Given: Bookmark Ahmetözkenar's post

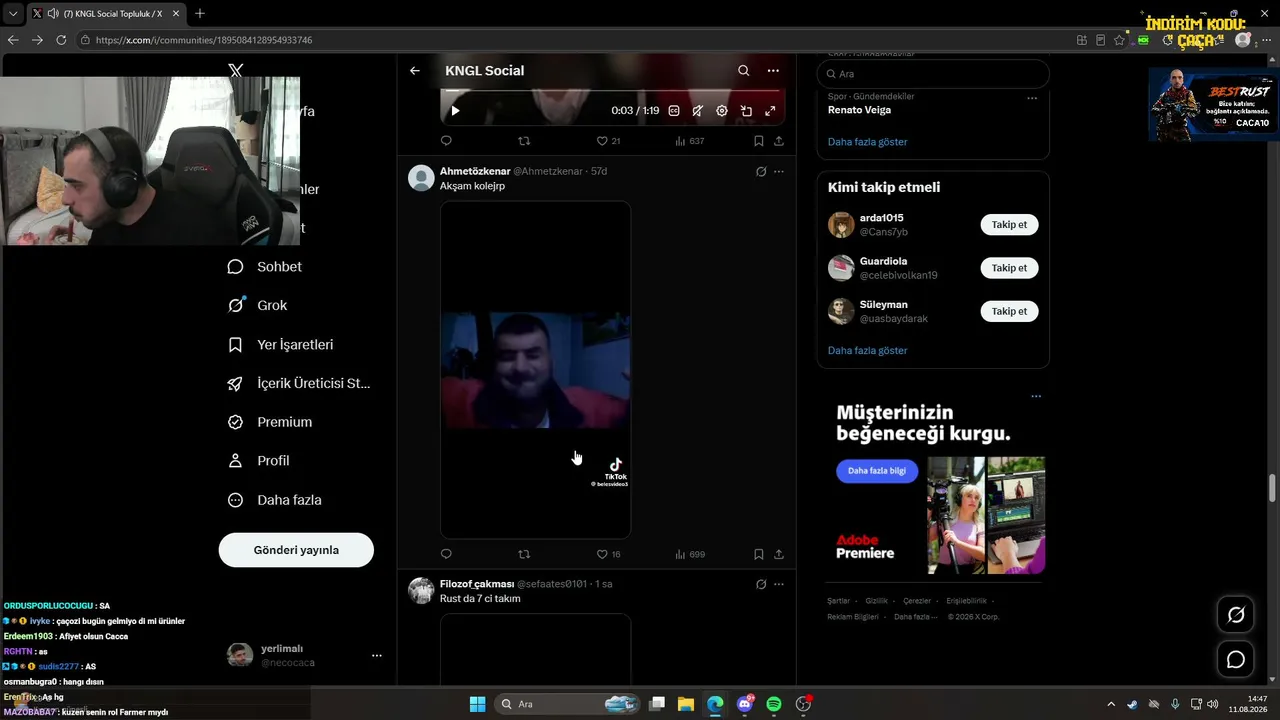Looking at the screenshot, I should (x=759, y=554).
